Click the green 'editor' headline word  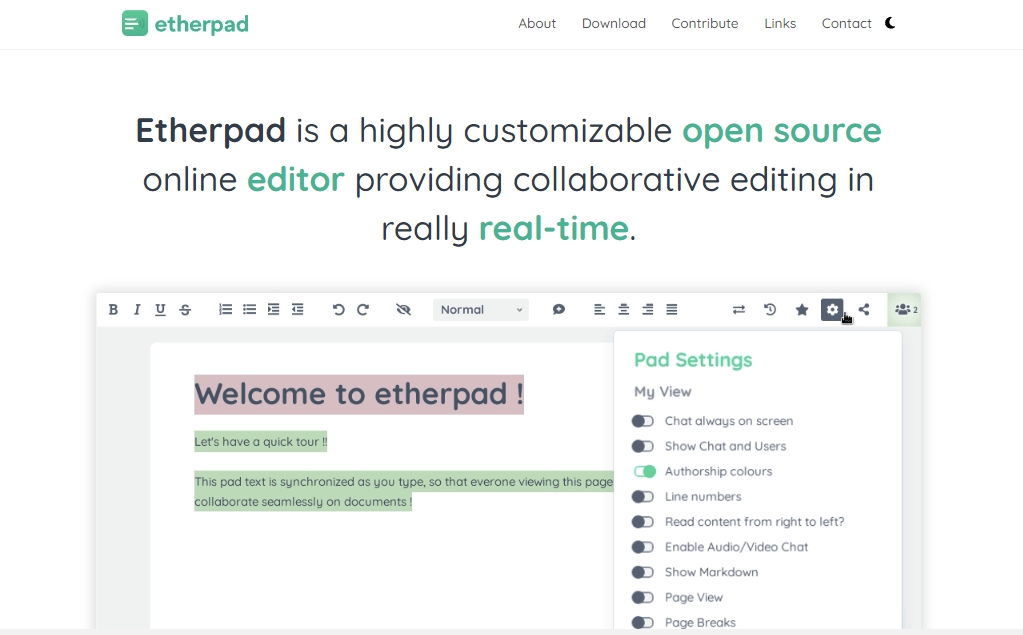pyautogui.click(x=296, y=179)
